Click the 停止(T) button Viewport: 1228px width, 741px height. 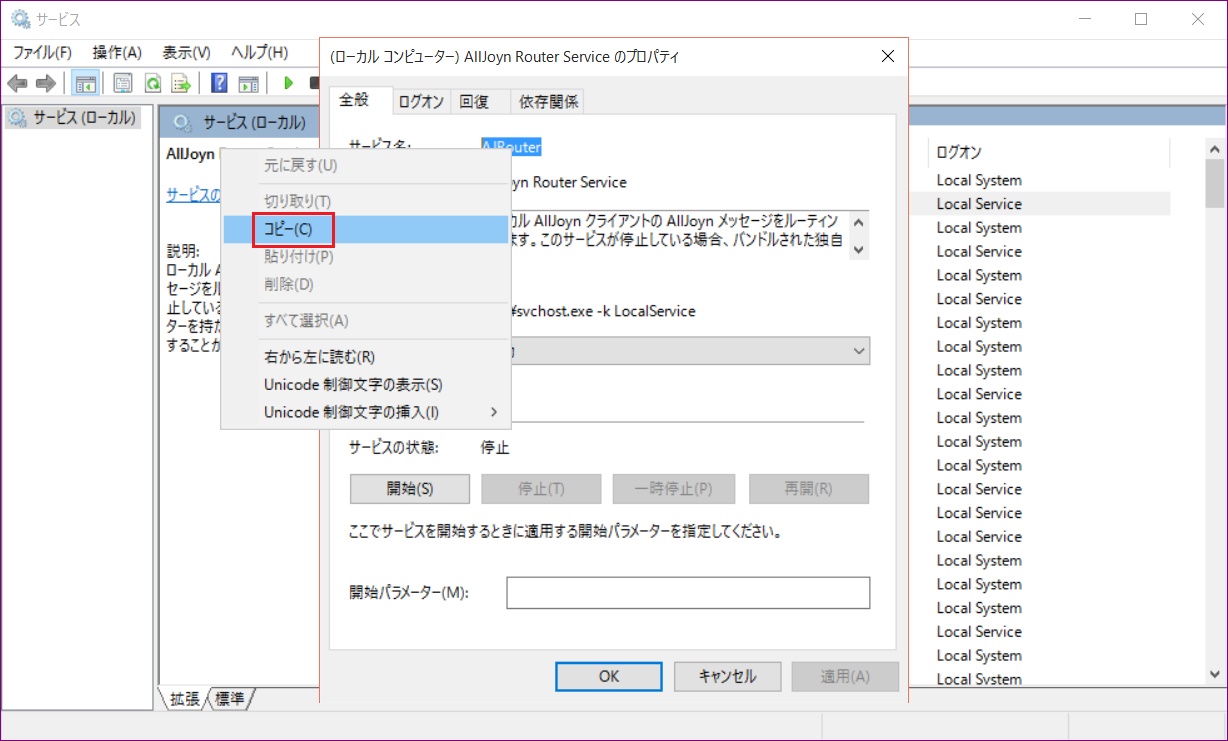point(541,489)
